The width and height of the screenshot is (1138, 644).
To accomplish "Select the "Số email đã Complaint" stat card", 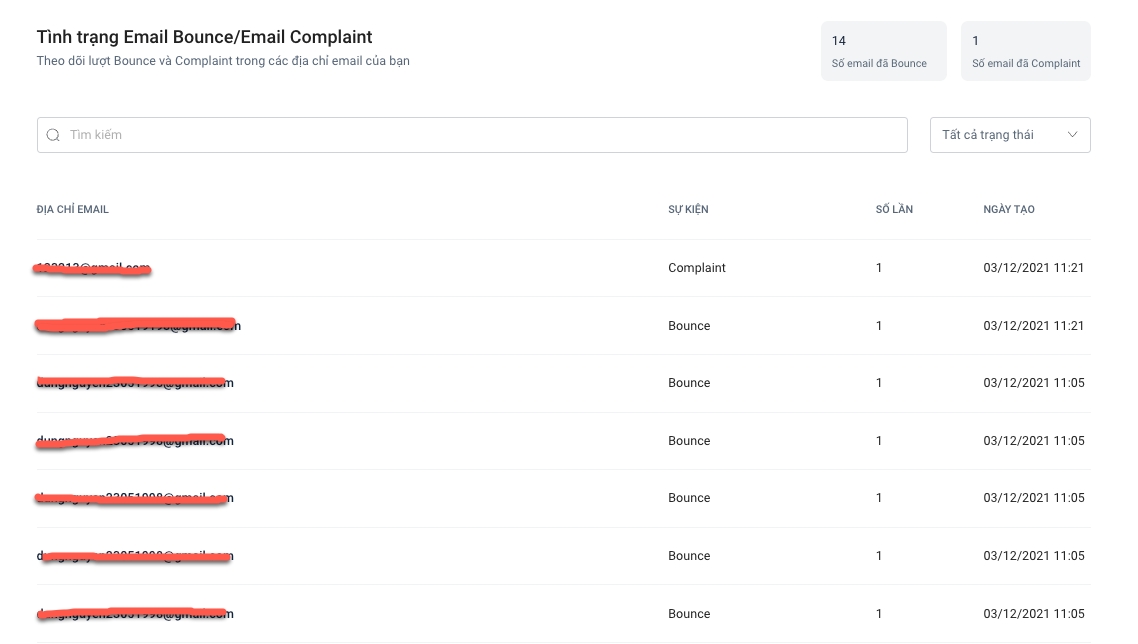I will click(x=1025, y=51).
